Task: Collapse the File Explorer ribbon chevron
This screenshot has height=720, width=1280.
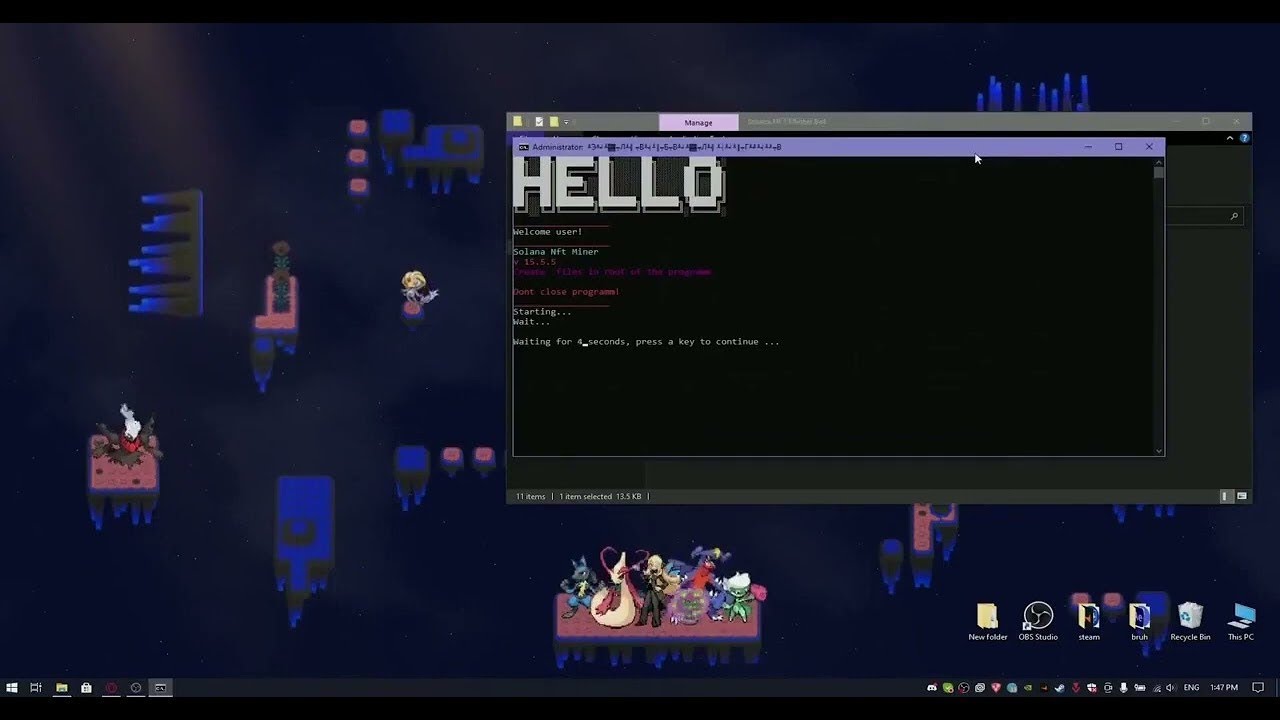Action: click(1230, 138)
